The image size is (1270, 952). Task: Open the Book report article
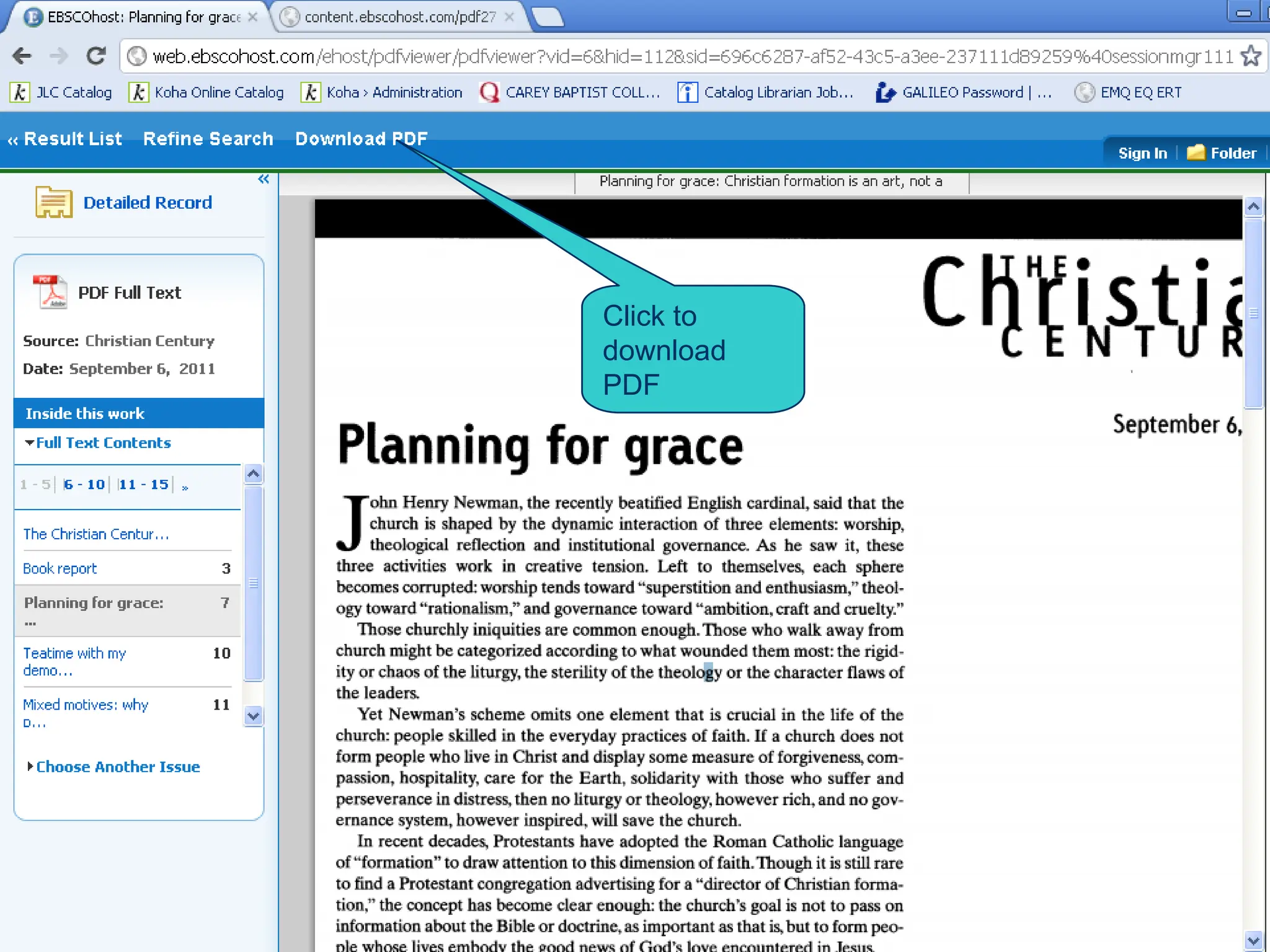[x=60, y=569]
